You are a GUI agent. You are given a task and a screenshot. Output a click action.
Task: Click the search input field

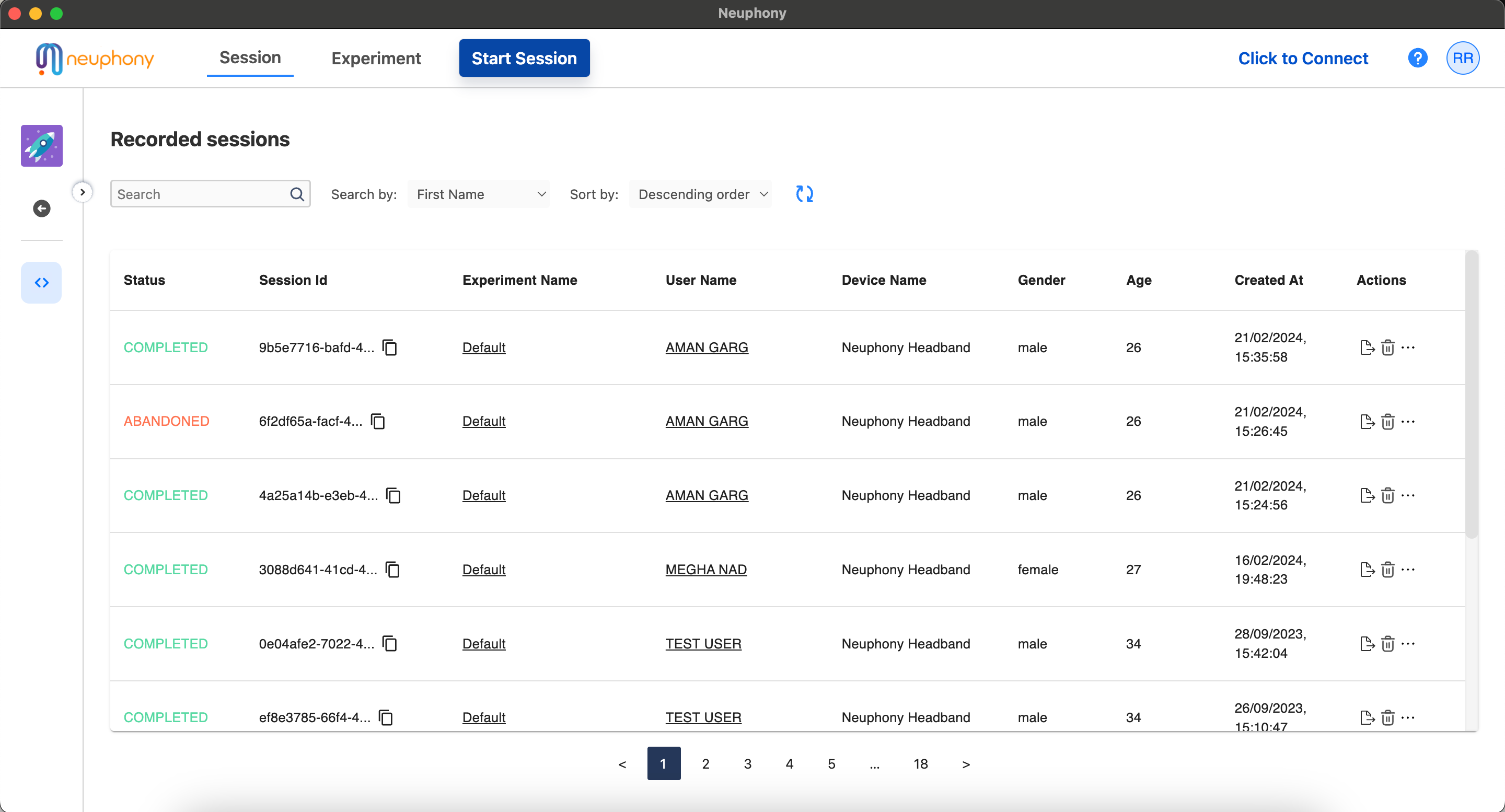pyautogui.click(x=208, y=195)
